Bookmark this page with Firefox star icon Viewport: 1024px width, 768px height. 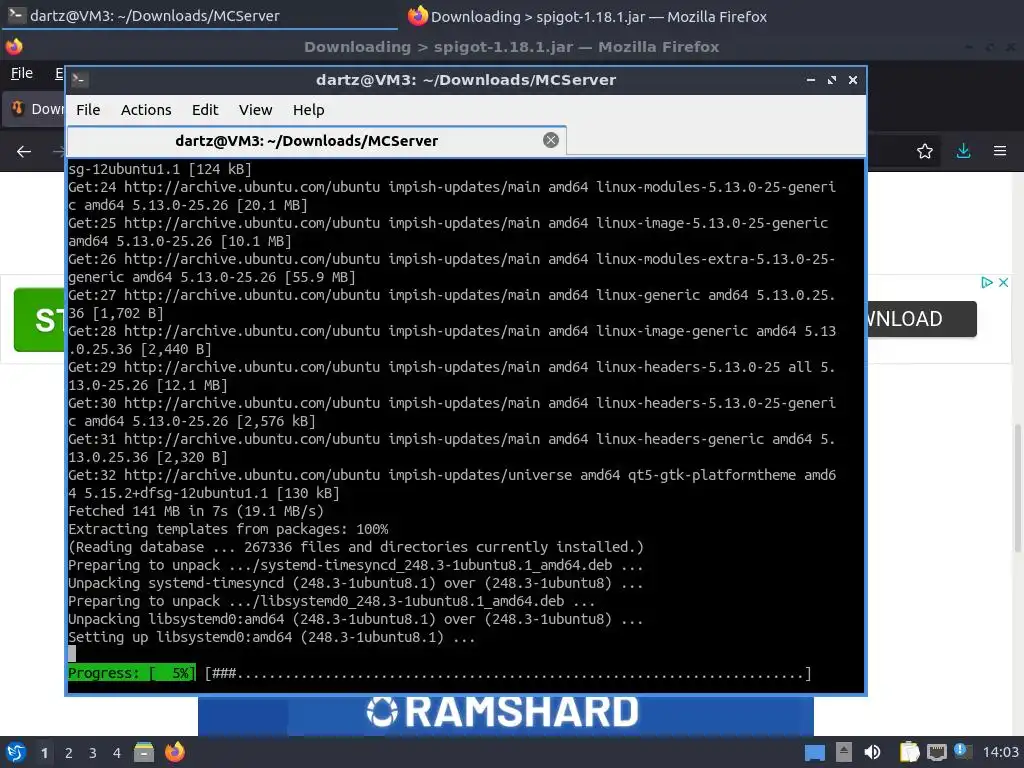click(925, 152)
